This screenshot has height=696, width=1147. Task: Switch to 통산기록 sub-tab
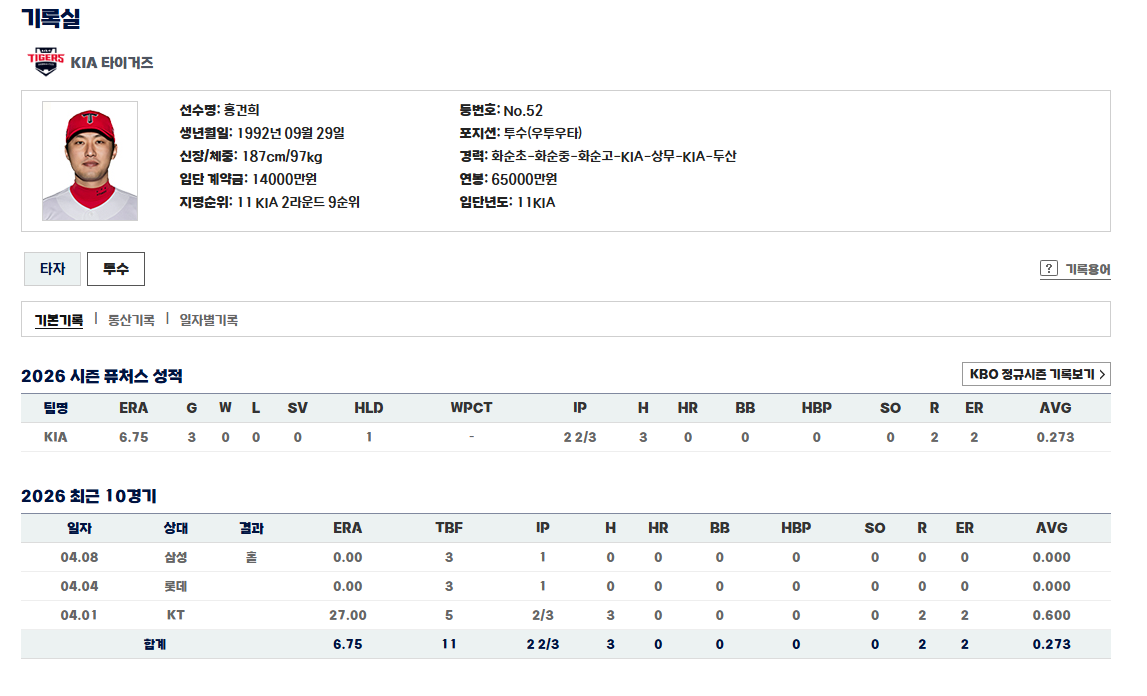[131, 320]
